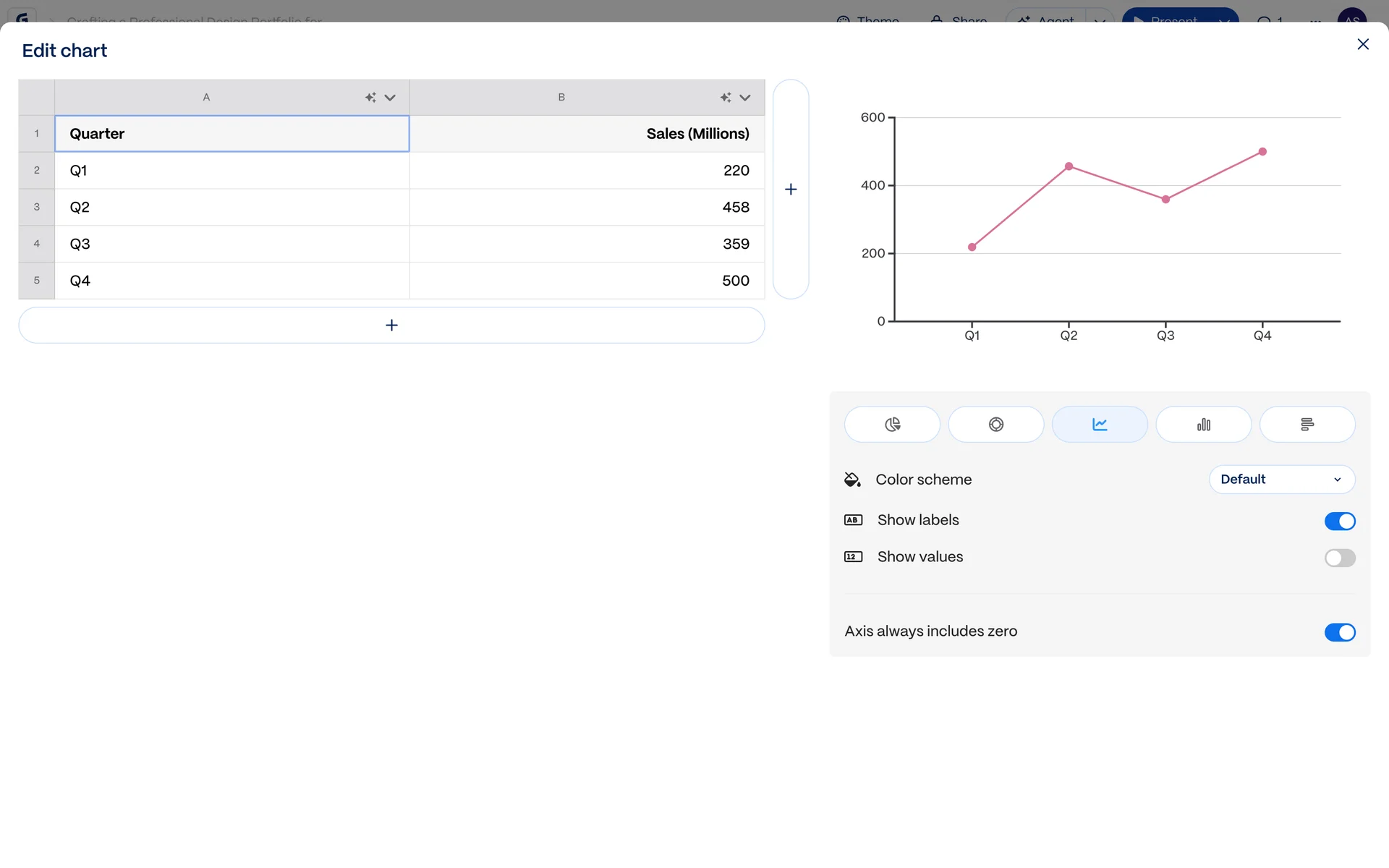
Task: Expand column A options chevron
Action: (390, 98)
